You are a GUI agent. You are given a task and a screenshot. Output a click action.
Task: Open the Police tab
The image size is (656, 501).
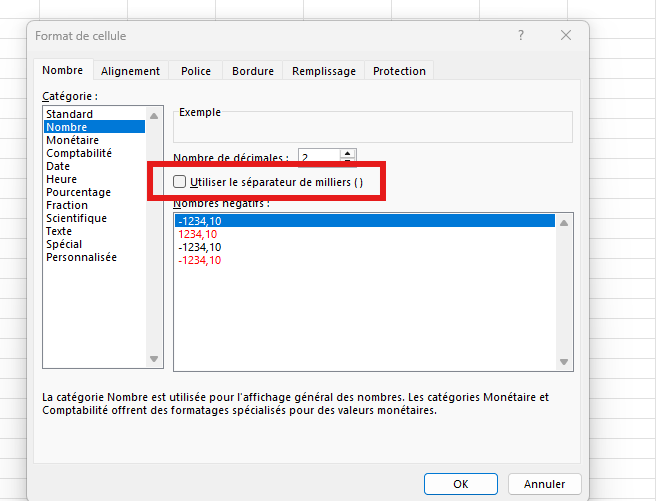click(x=196, y=71)
